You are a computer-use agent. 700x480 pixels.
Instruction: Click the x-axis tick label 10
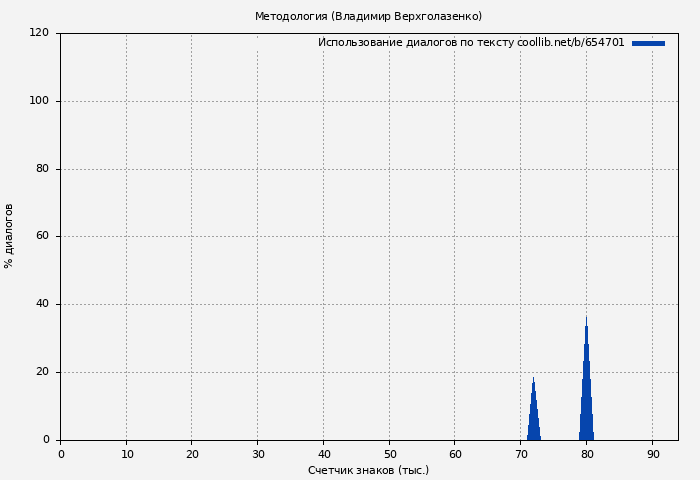(126, 454)
